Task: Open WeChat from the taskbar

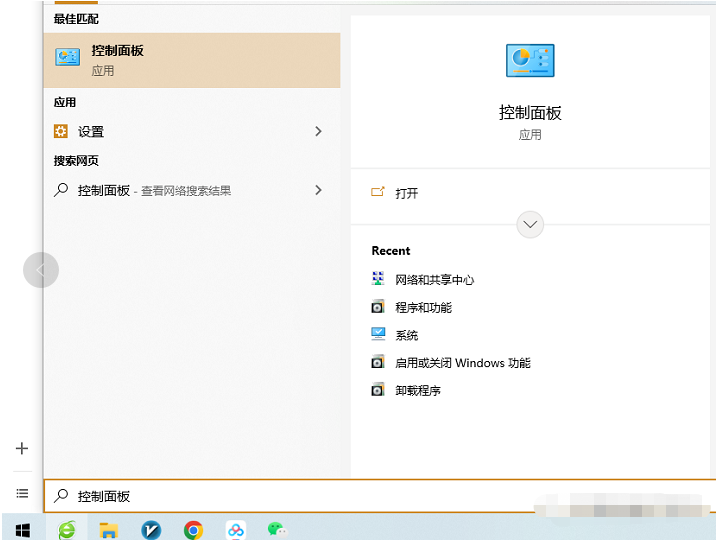Action: 277,530
